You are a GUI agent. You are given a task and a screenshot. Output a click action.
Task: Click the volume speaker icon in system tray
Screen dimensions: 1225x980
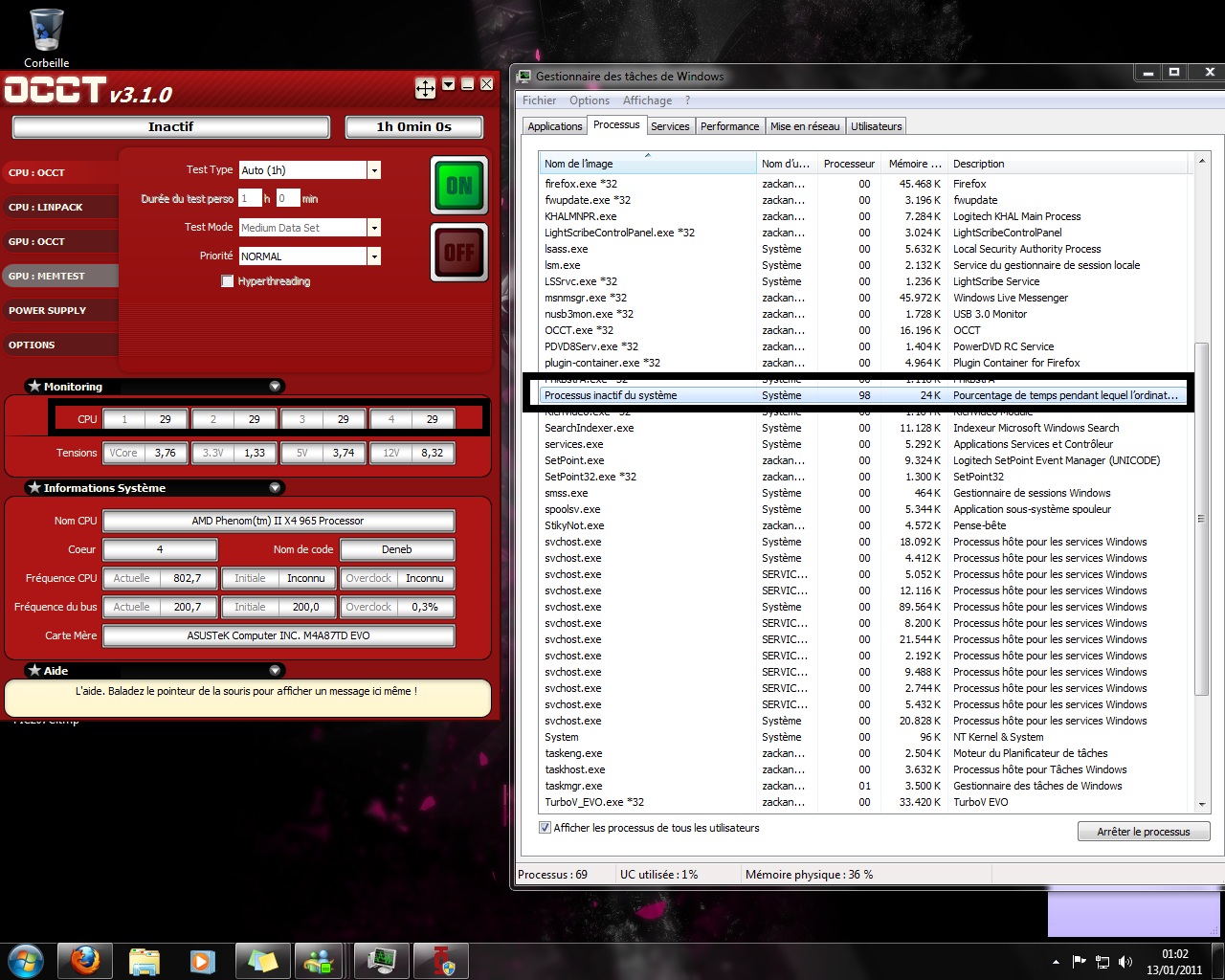[1125, 962]
